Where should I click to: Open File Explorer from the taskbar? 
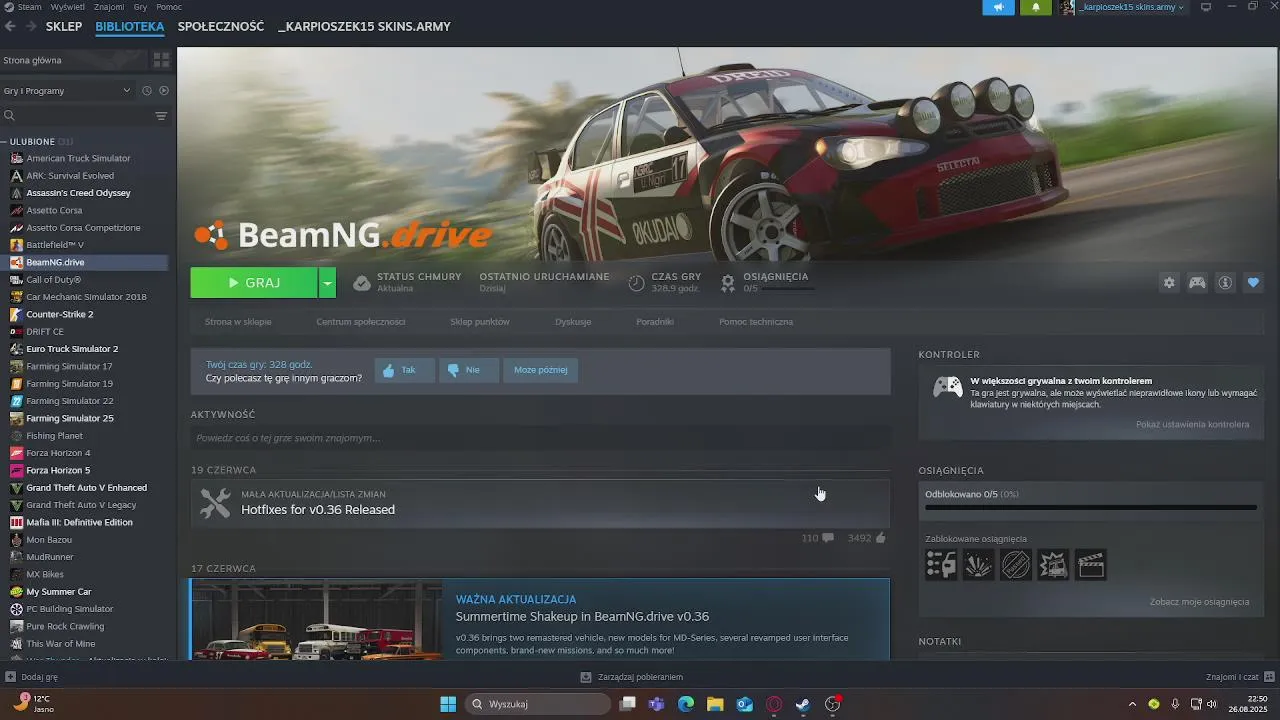coord(716,704)
